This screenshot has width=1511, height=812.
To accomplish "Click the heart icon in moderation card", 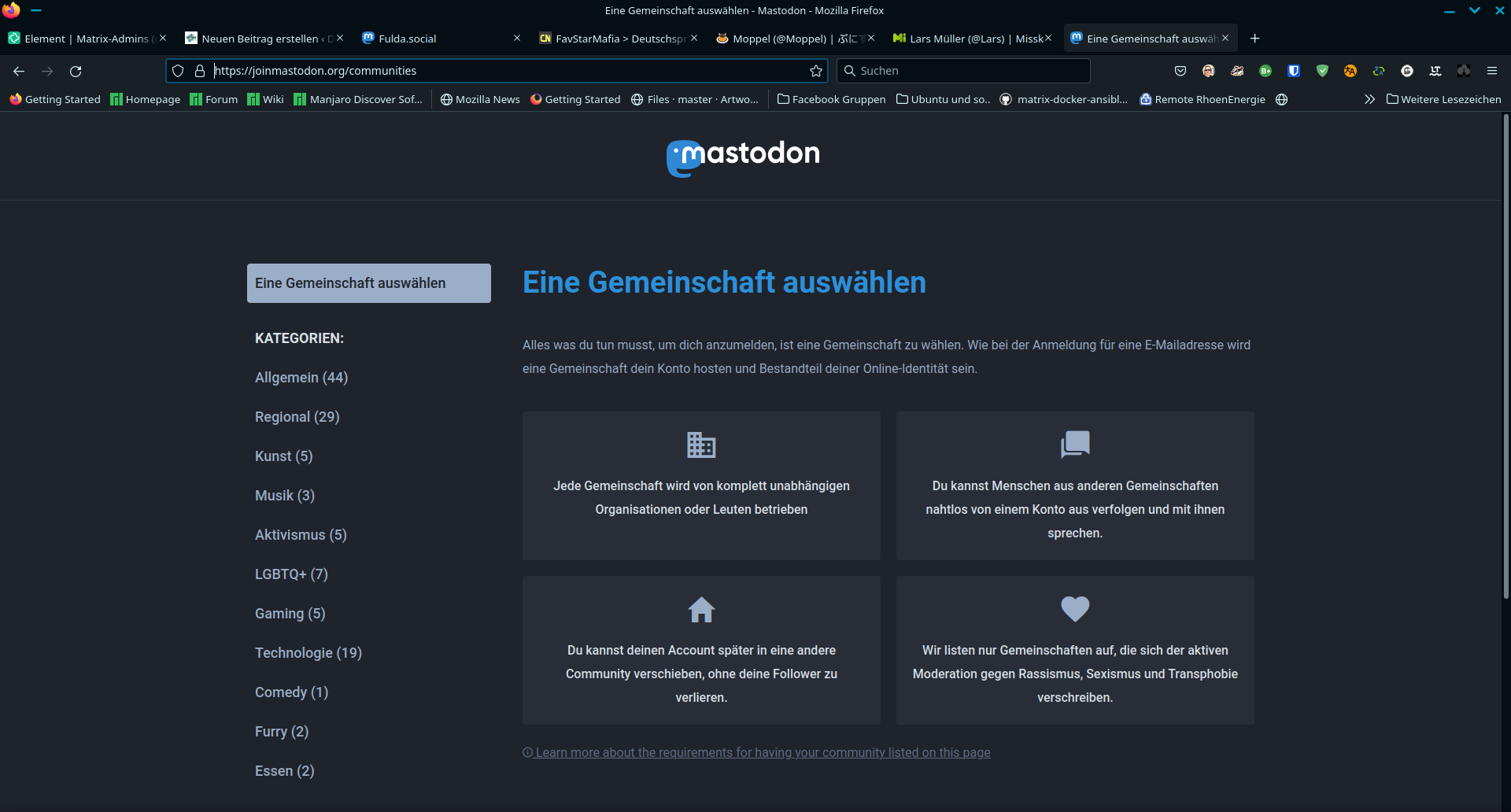I will [x=1075, y=609].
